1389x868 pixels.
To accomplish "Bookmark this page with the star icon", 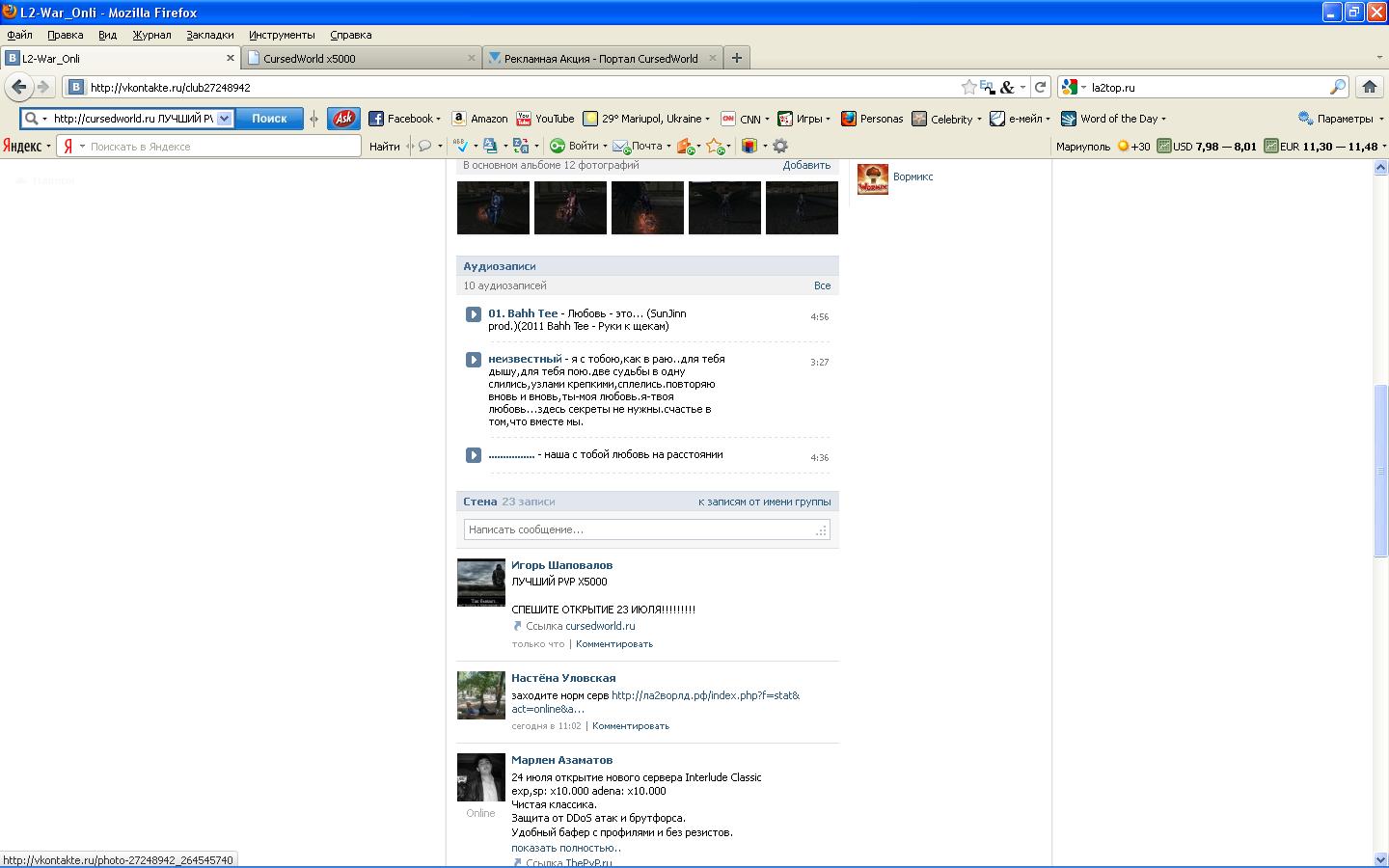I will (x=968, y=87).
